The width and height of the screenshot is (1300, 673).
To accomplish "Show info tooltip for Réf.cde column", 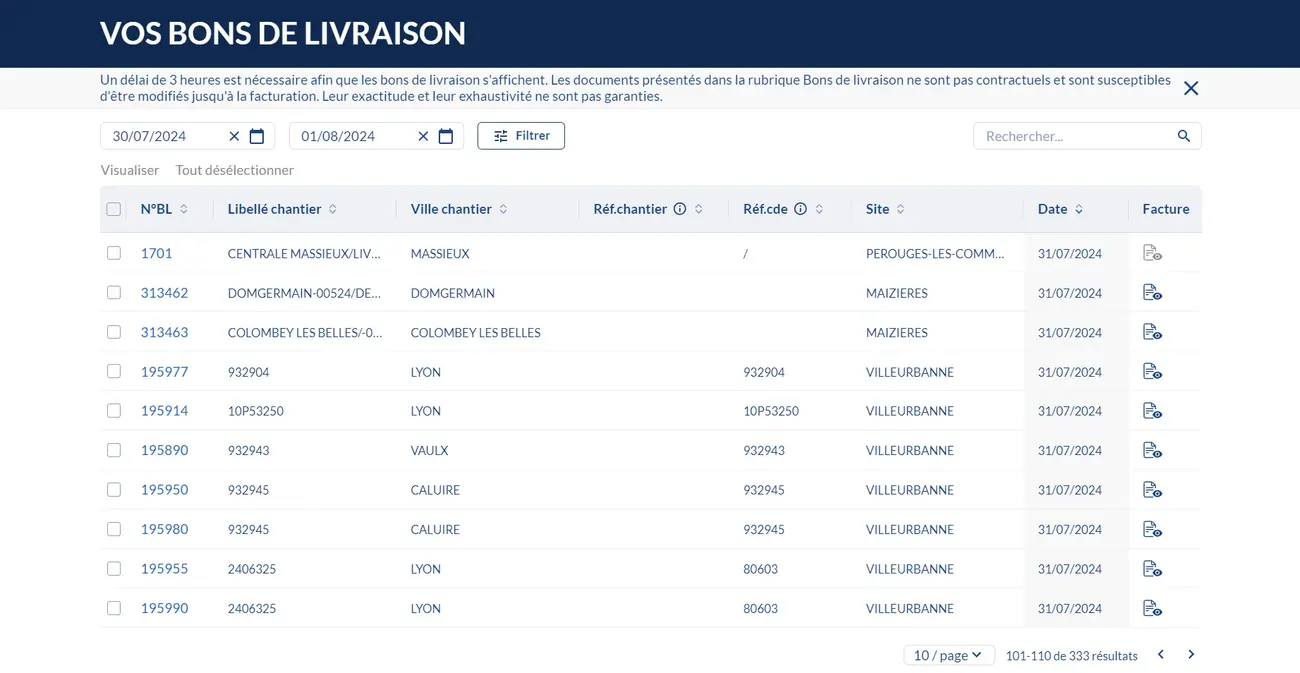I will [x=800, y=209].
